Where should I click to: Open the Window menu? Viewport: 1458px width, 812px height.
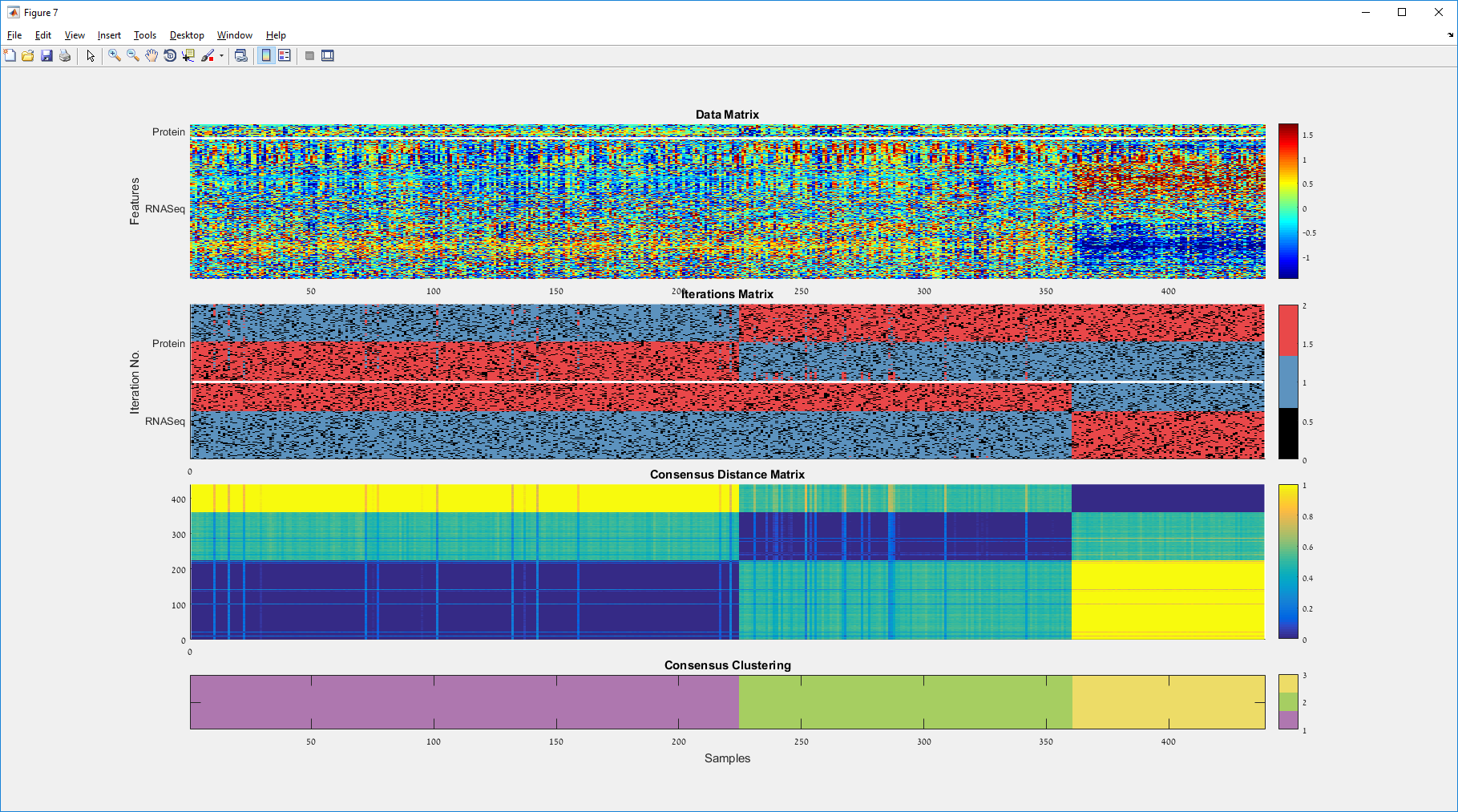235,35
